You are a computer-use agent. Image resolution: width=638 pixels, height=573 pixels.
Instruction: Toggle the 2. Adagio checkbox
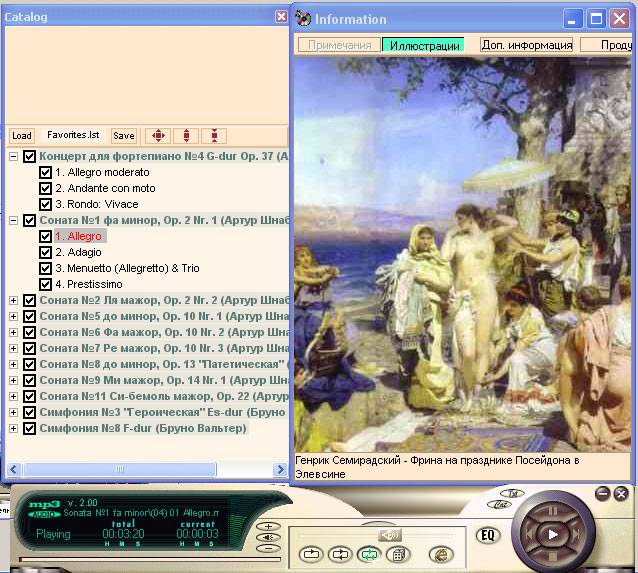click(x=45, y=252)
